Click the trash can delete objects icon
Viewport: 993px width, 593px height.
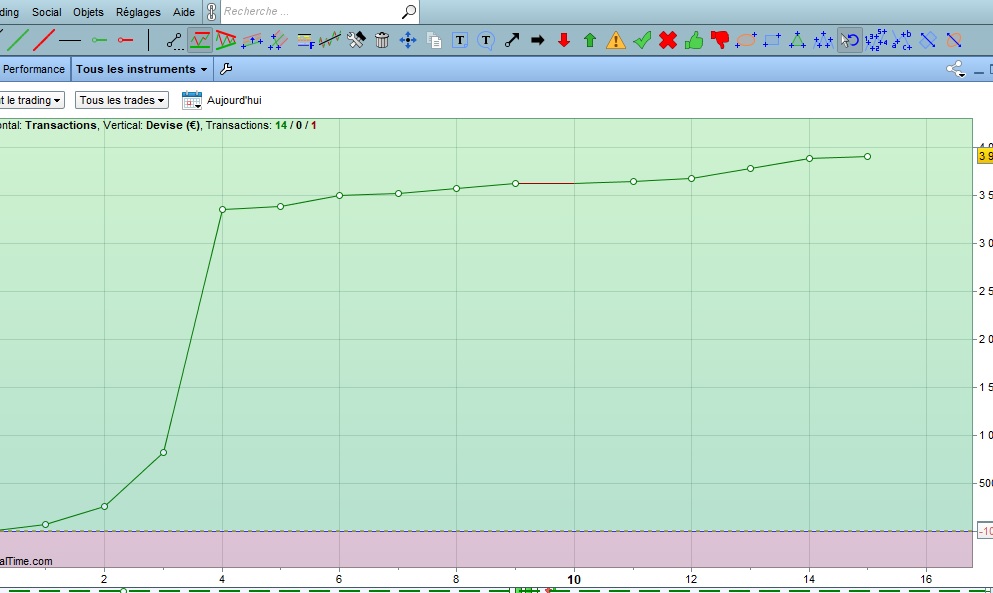(x=382, y=41)
